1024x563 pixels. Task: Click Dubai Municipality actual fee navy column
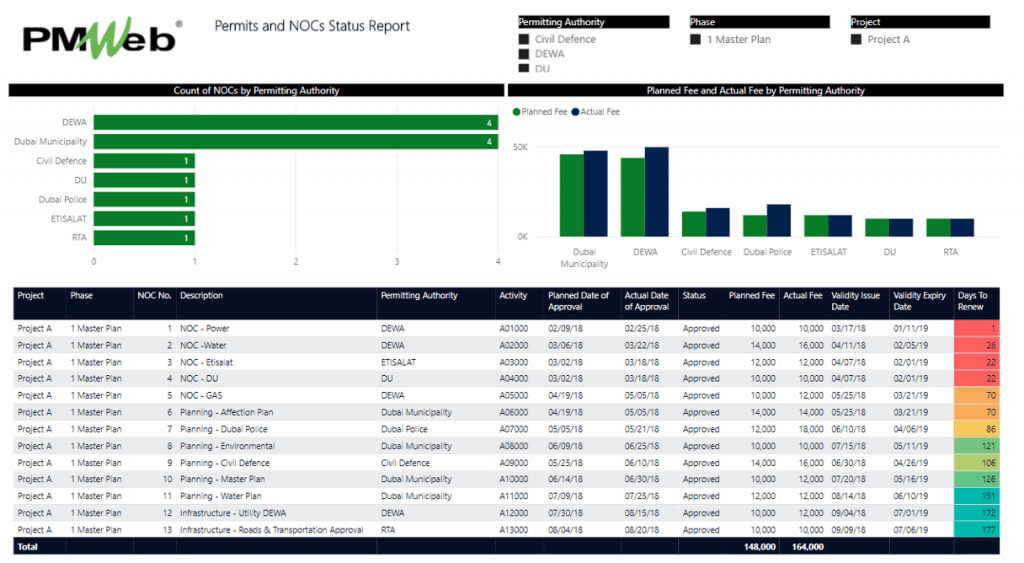coord(596,193)
